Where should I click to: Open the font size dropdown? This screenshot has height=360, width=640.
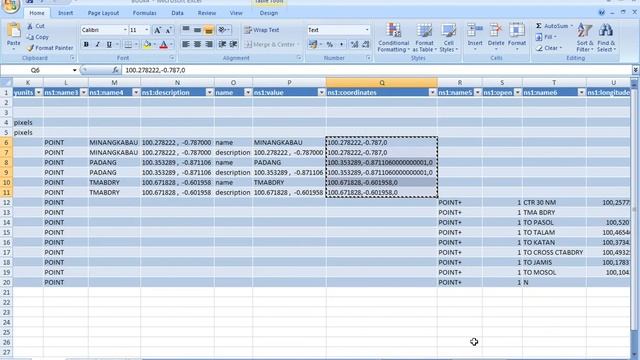pos(147,30)
